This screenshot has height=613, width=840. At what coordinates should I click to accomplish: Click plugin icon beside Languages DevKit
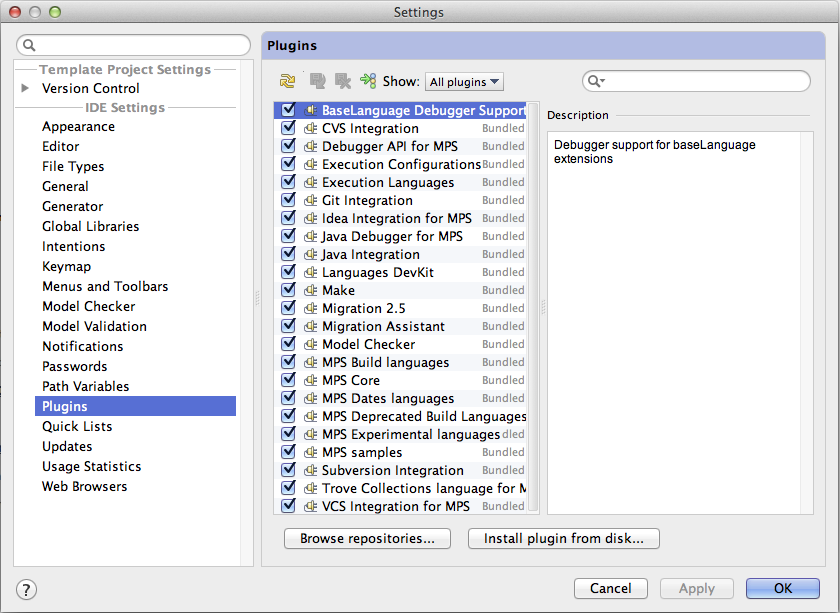click(311, 273)
